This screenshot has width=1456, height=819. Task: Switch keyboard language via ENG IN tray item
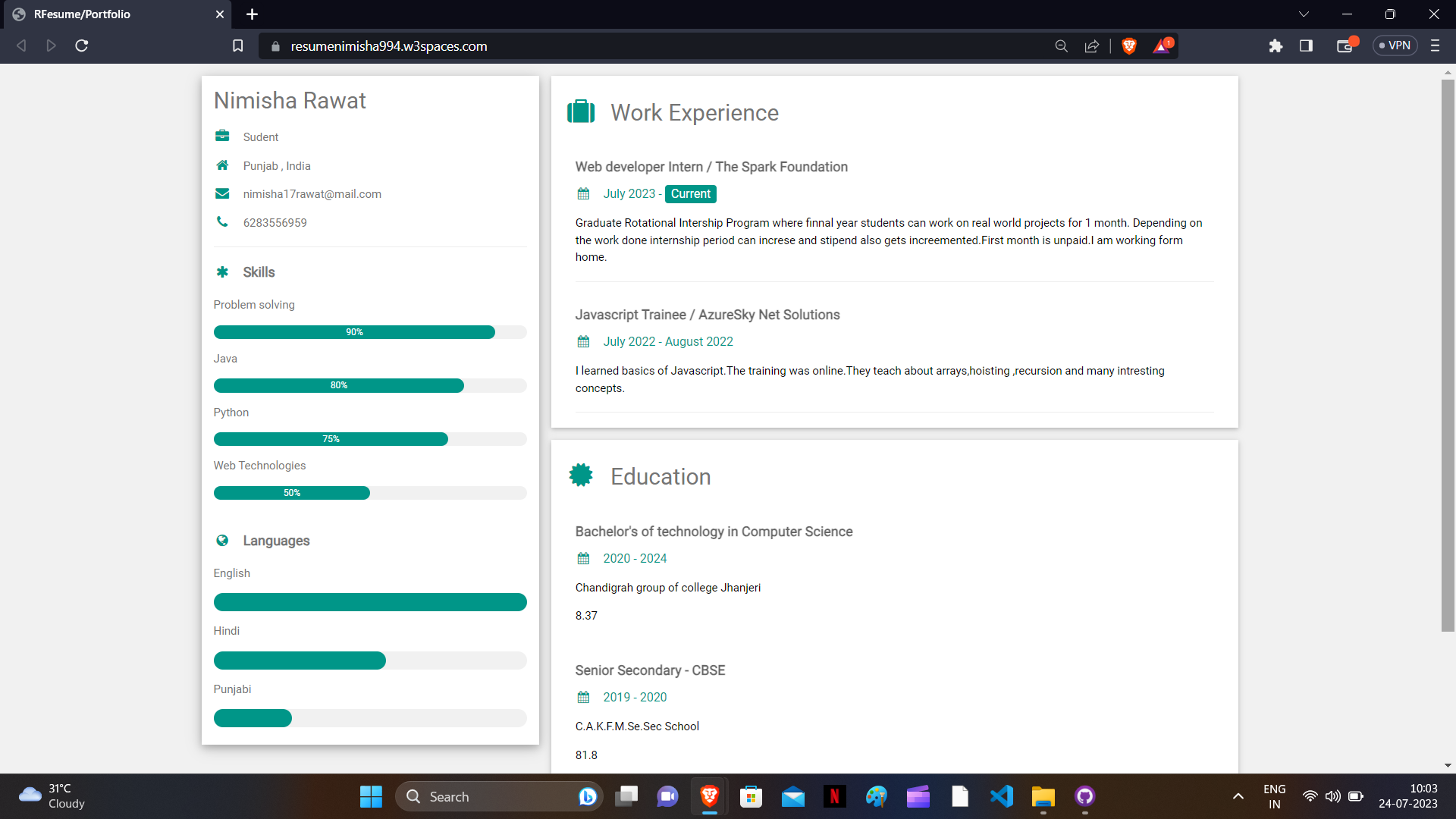tap(1274, 796)
